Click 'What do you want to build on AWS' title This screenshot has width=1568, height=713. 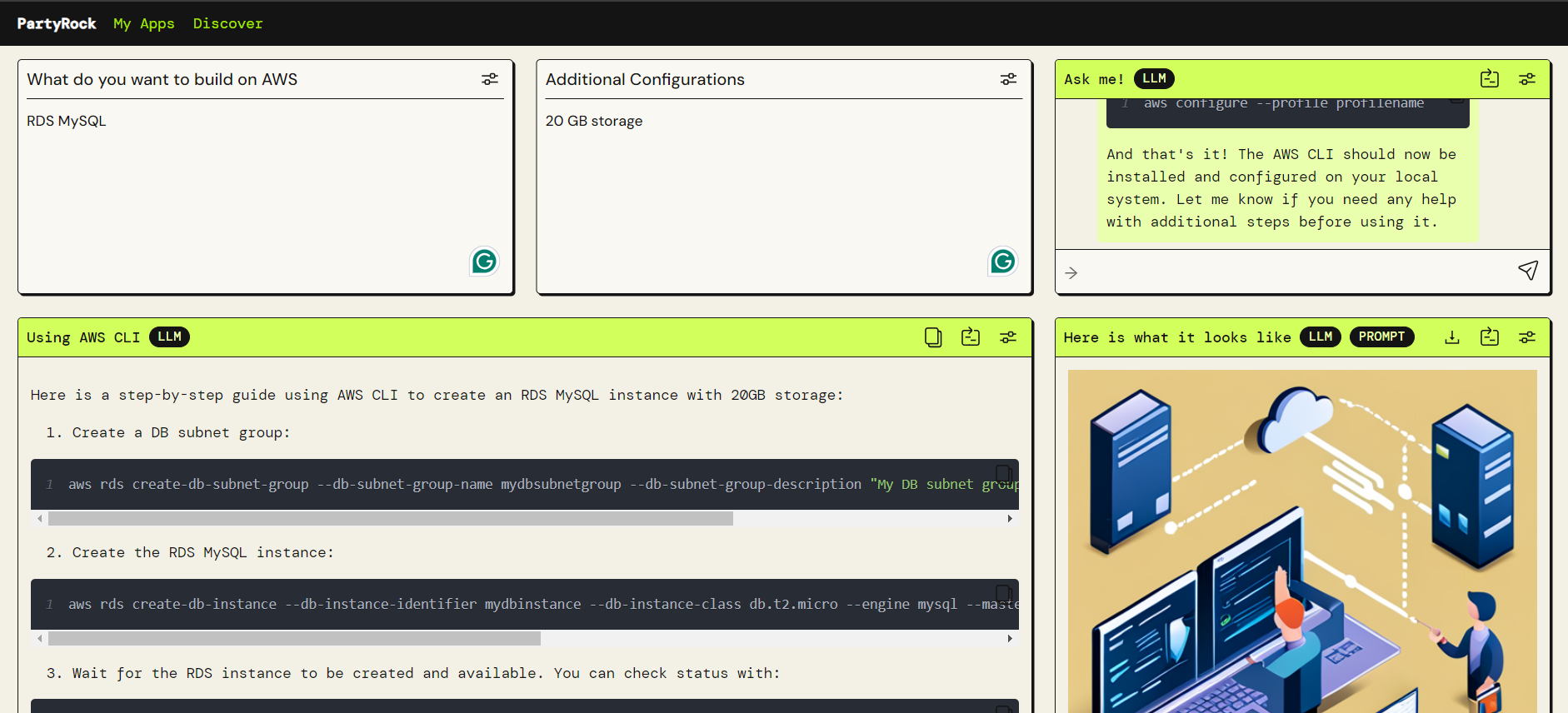[x=162, y=79]
